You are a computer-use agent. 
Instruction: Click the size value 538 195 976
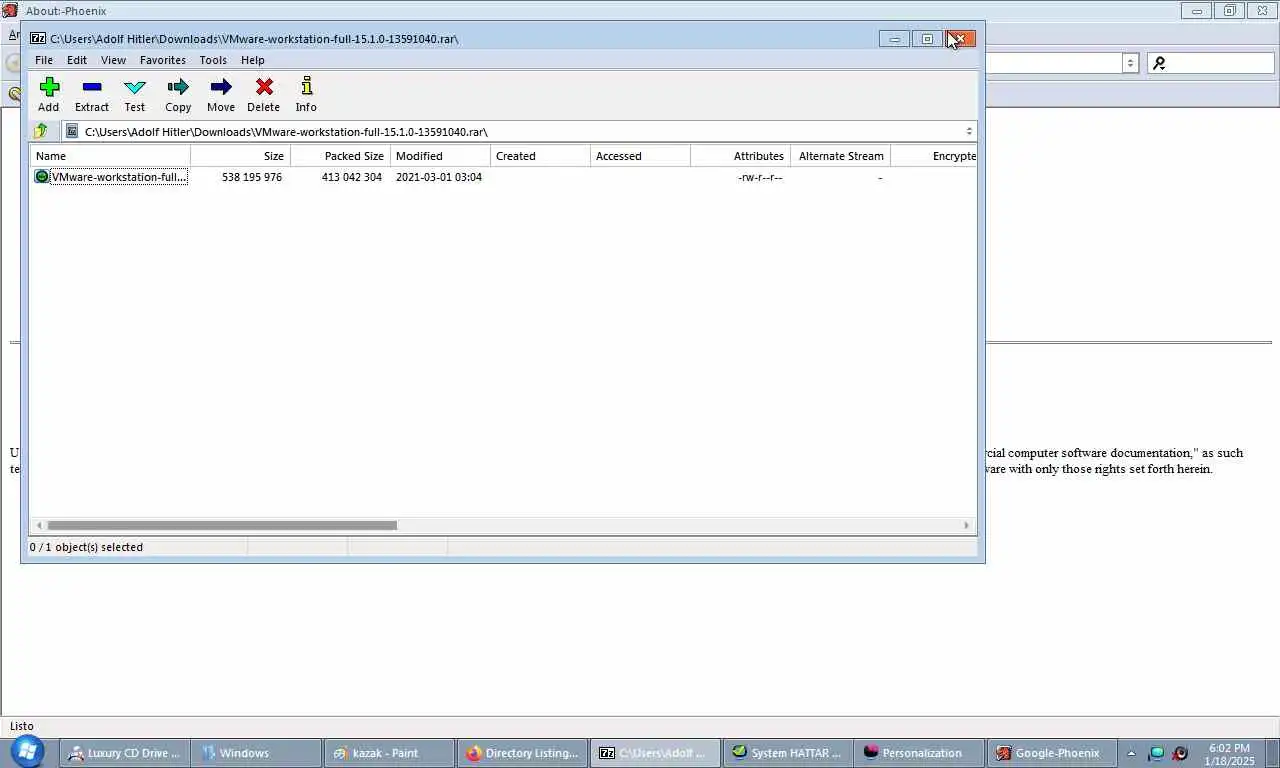(252, 177)
